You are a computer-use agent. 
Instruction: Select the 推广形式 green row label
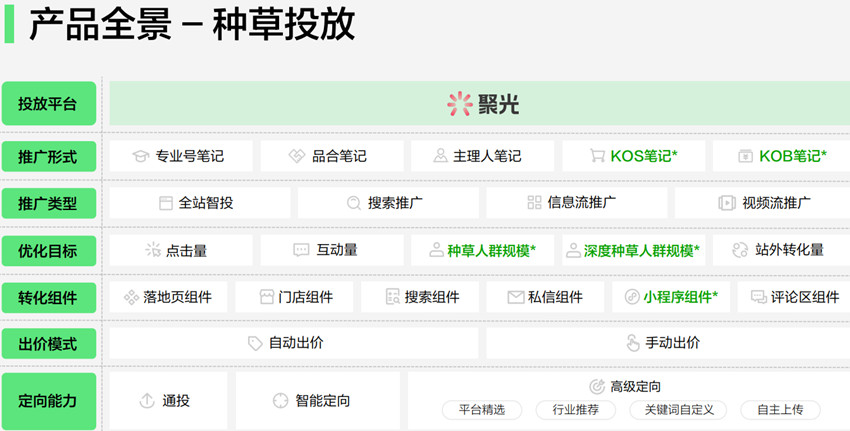[x=49, y=156]
